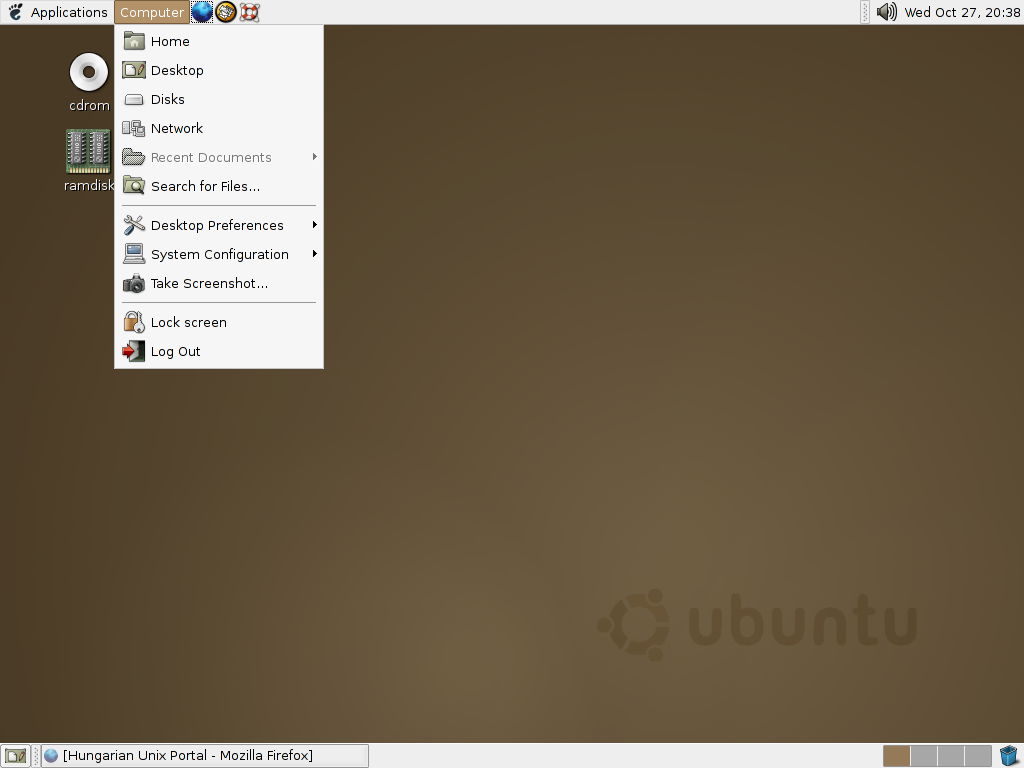1024x768 pixels.
Task: Choose the Desktop menu entry
Action: pyautogui.click(x=219, y=70)
